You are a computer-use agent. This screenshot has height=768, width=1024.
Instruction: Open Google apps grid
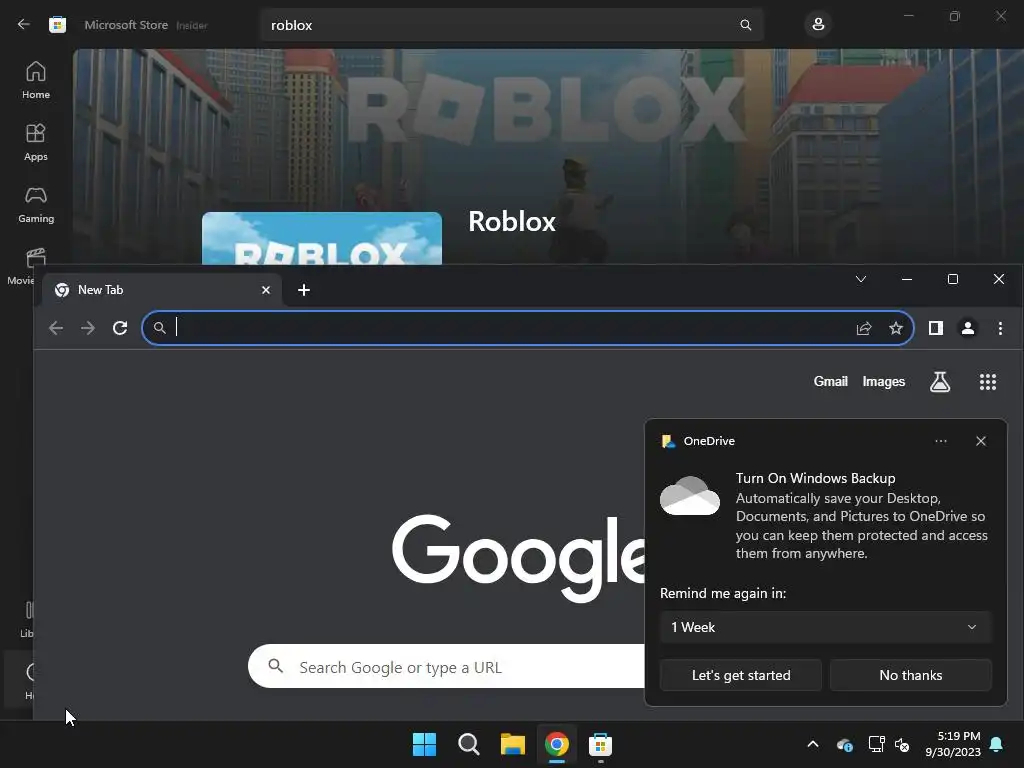(987, 381)
